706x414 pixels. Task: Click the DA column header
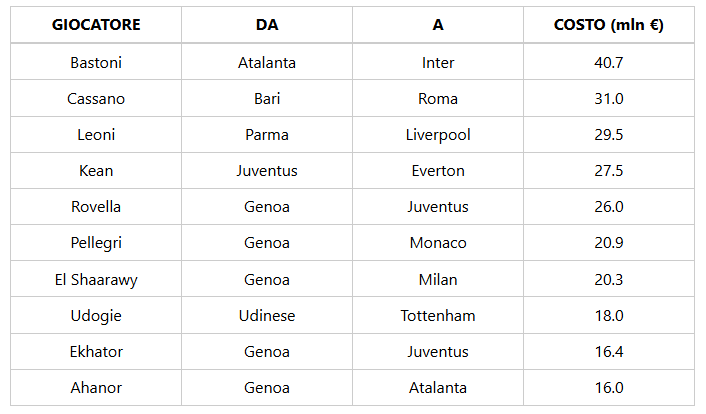coord(267,25)
